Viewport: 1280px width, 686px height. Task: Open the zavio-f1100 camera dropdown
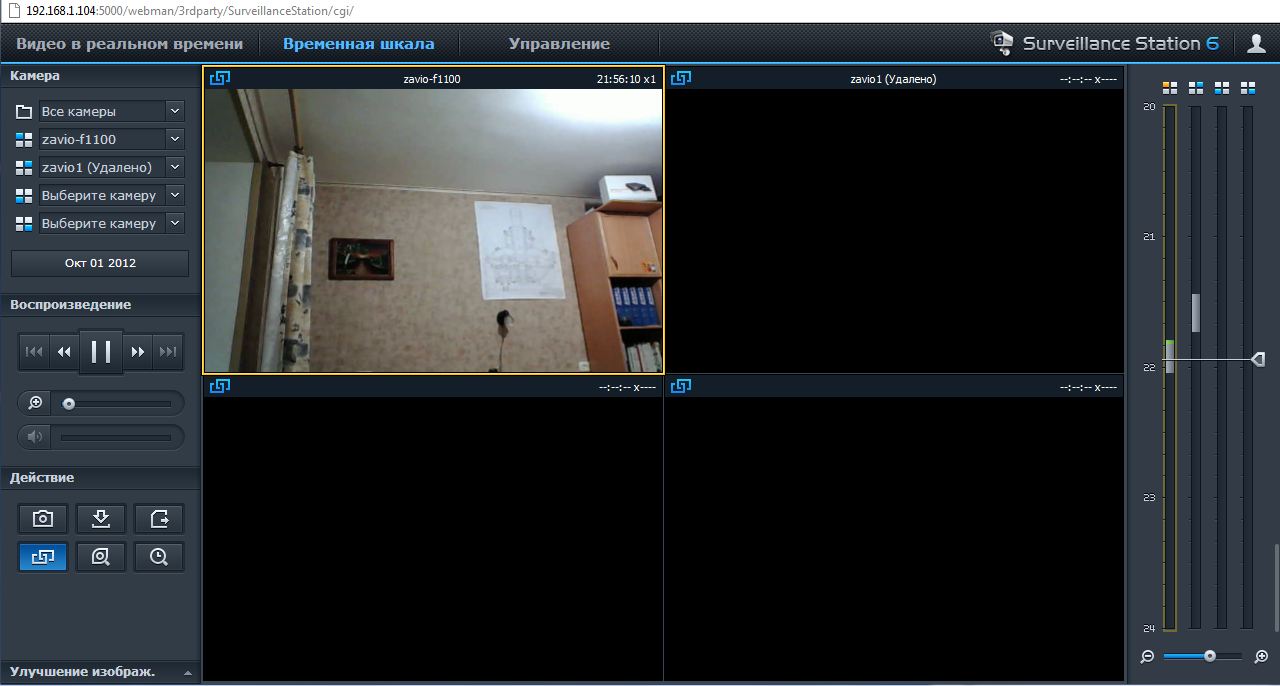click(175, 139)
